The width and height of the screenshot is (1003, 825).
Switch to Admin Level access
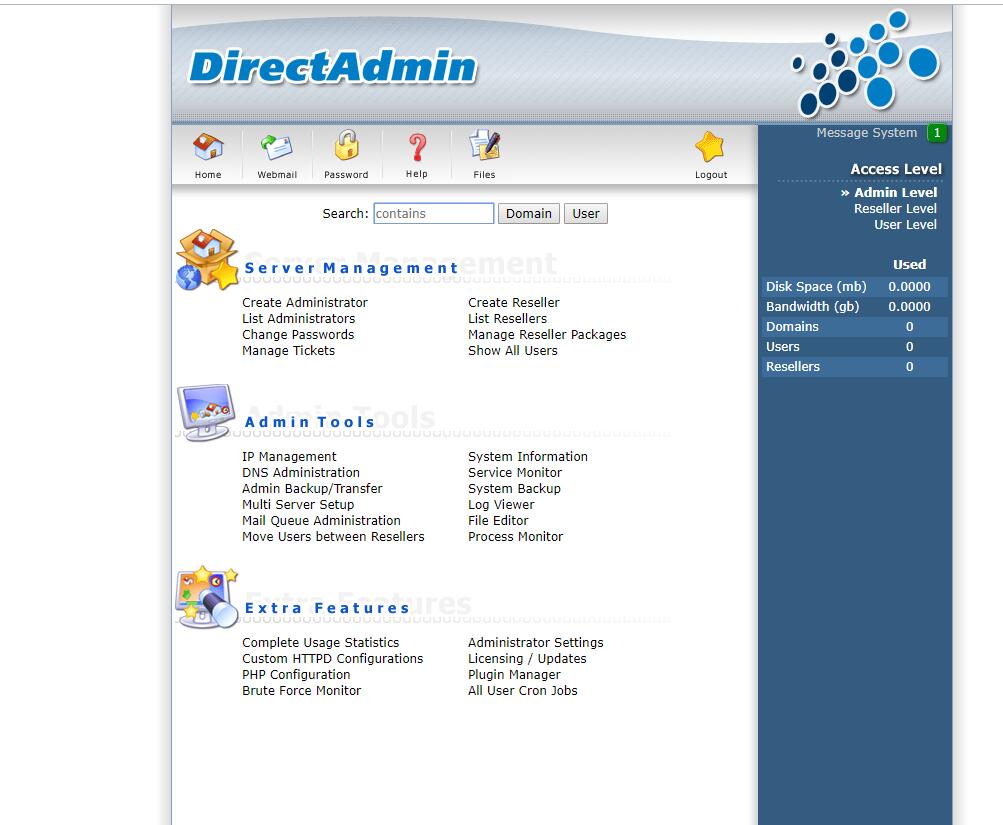pyautogui.click(x=895, y=192)
